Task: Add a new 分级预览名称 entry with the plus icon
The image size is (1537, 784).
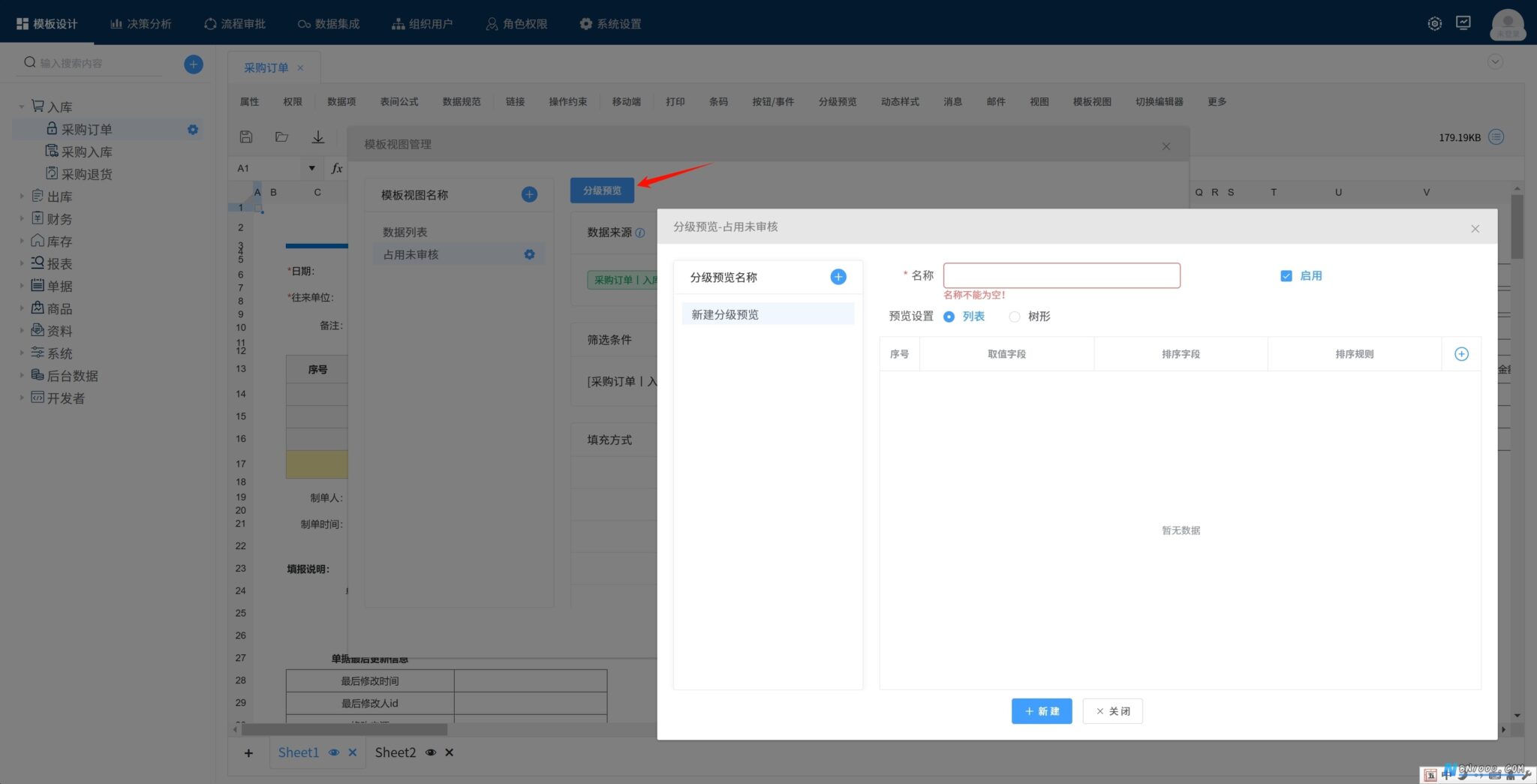Action: pos(838,277)
